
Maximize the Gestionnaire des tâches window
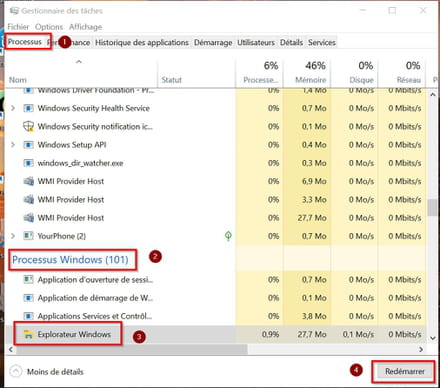392,11
